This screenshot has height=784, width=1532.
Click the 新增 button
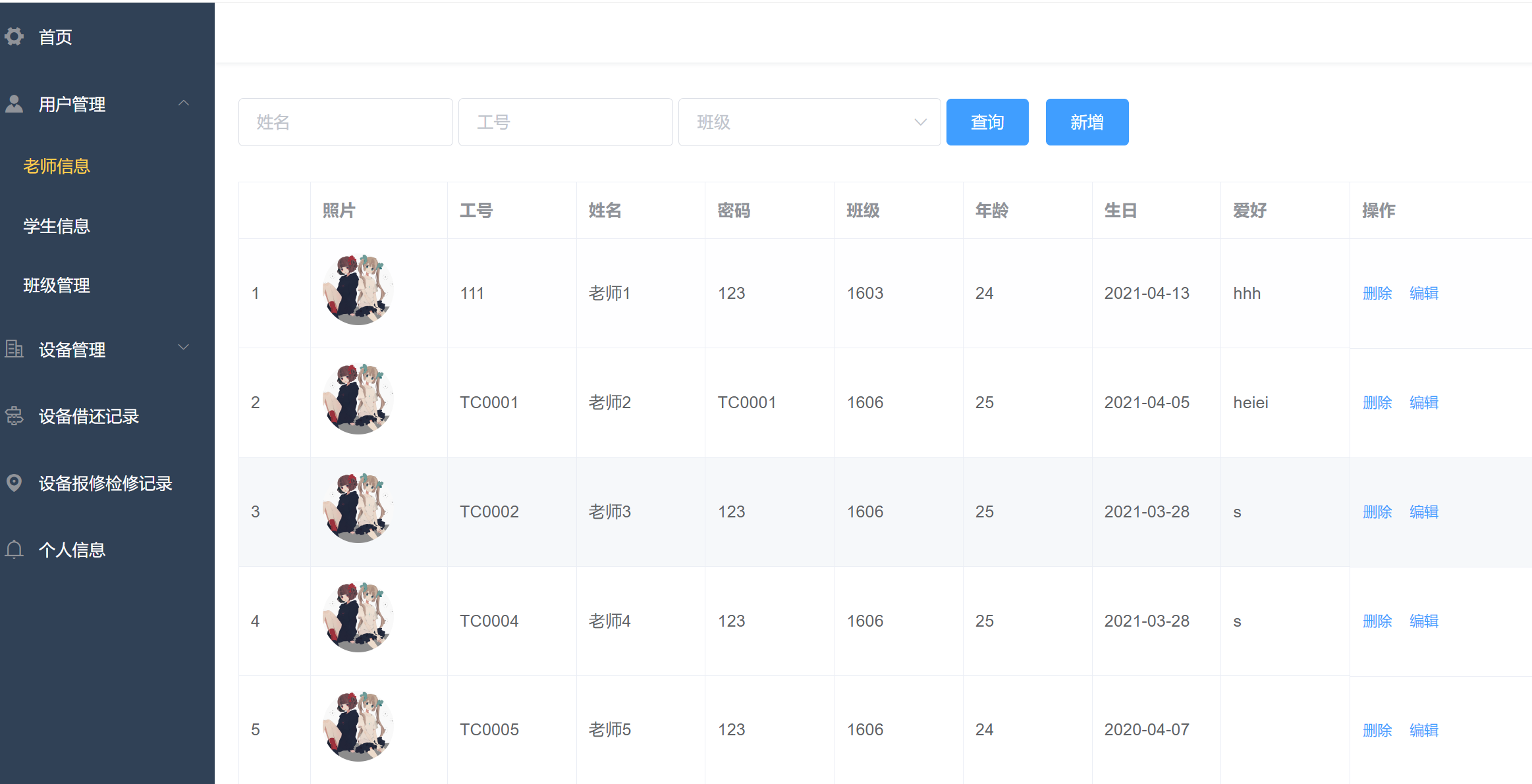[x=1087, y=122]
